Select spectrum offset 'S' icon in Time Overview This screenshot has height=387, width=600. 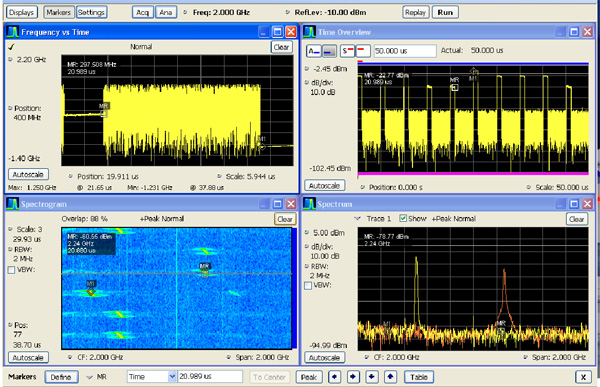pos(347,51)
